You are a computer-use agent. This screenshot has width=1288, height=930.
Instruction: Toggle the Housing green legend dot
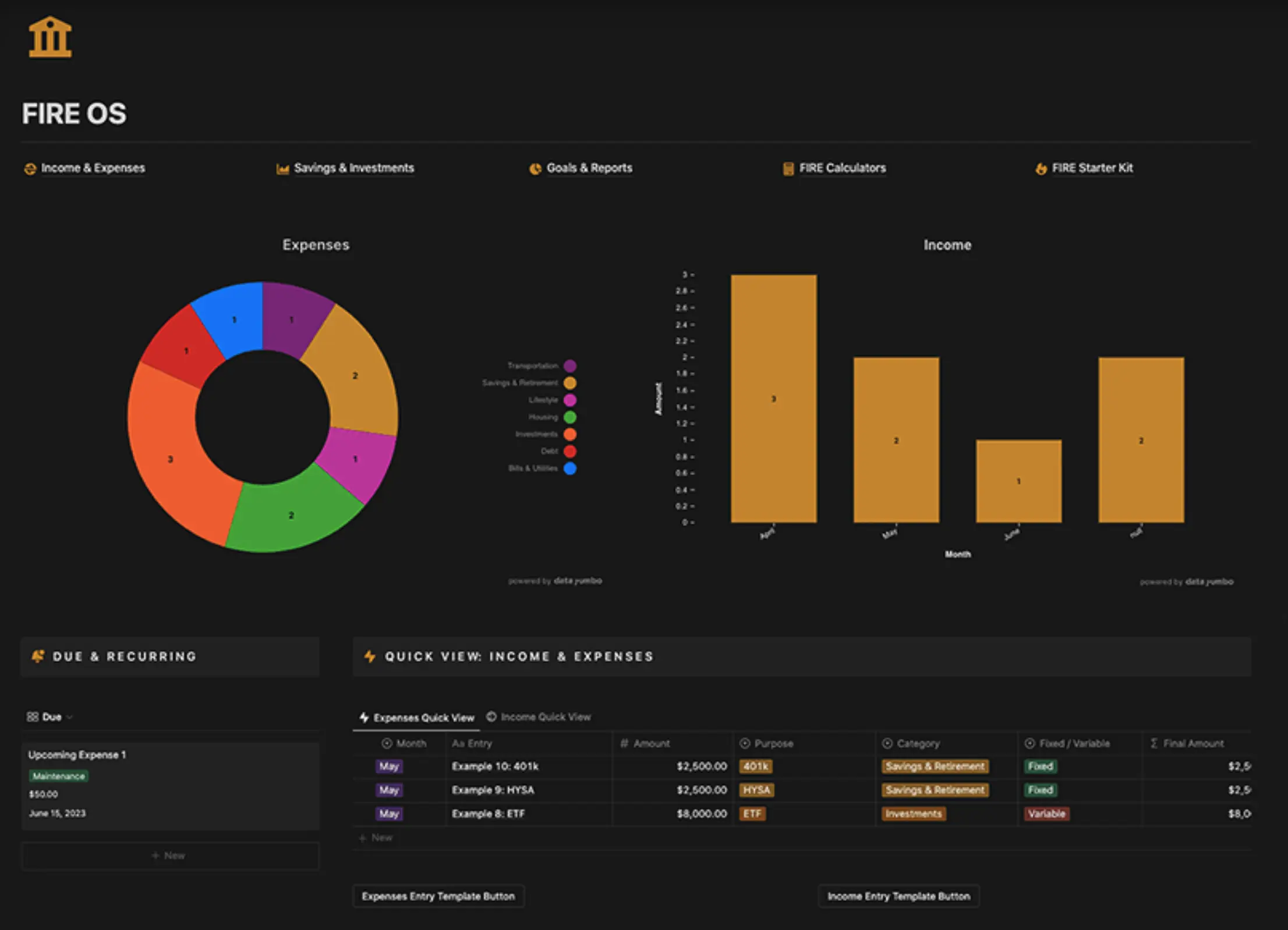click(570, 417)
